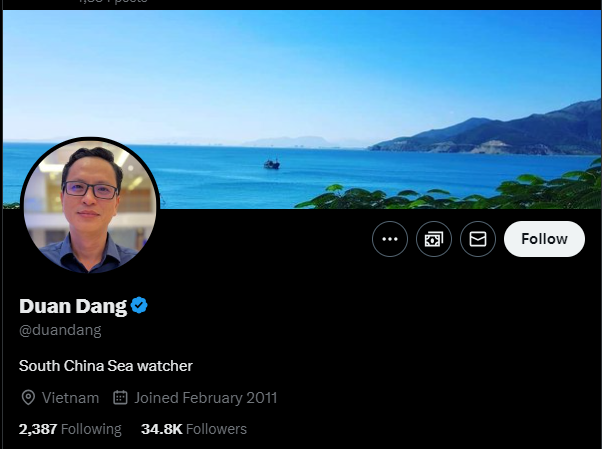Open the circular profile photo

90,205
